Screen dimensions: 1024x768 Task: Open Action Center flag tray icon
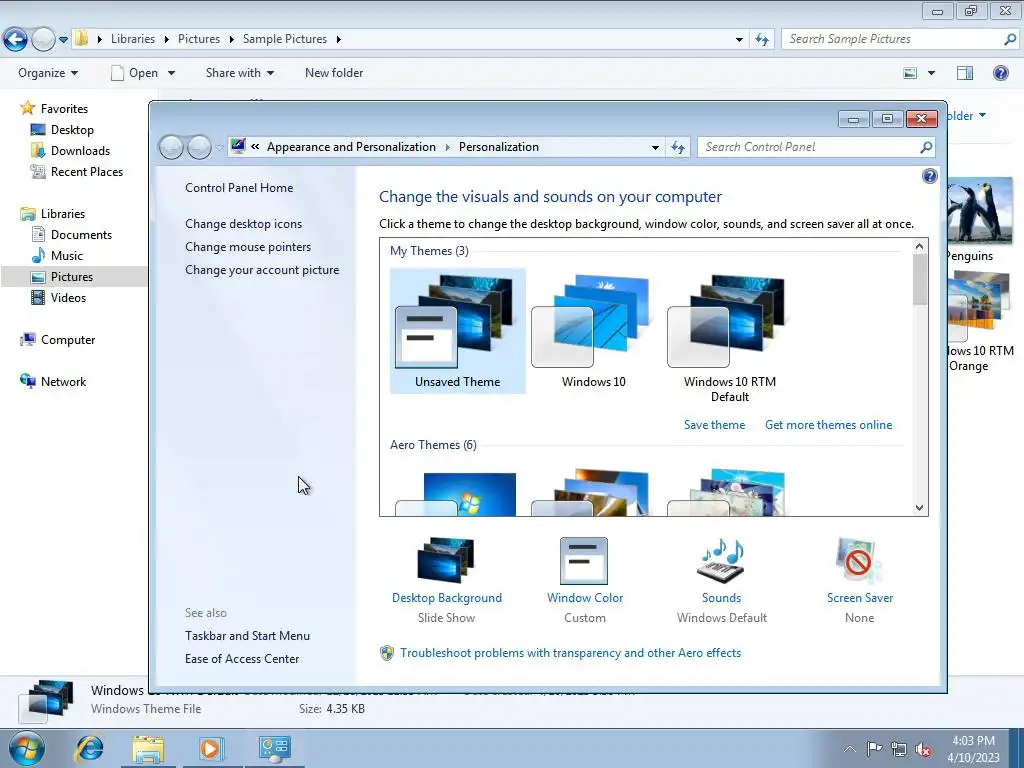tap(874, 749)
